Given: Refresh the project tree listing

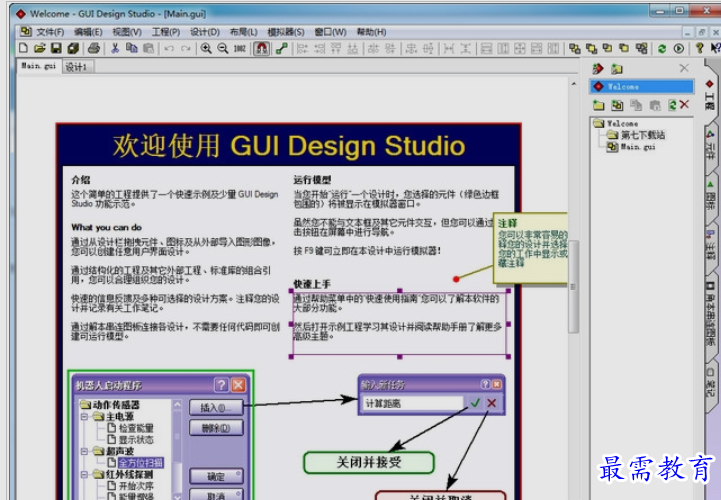Looking at the screenshot, I should click(672, 105).
